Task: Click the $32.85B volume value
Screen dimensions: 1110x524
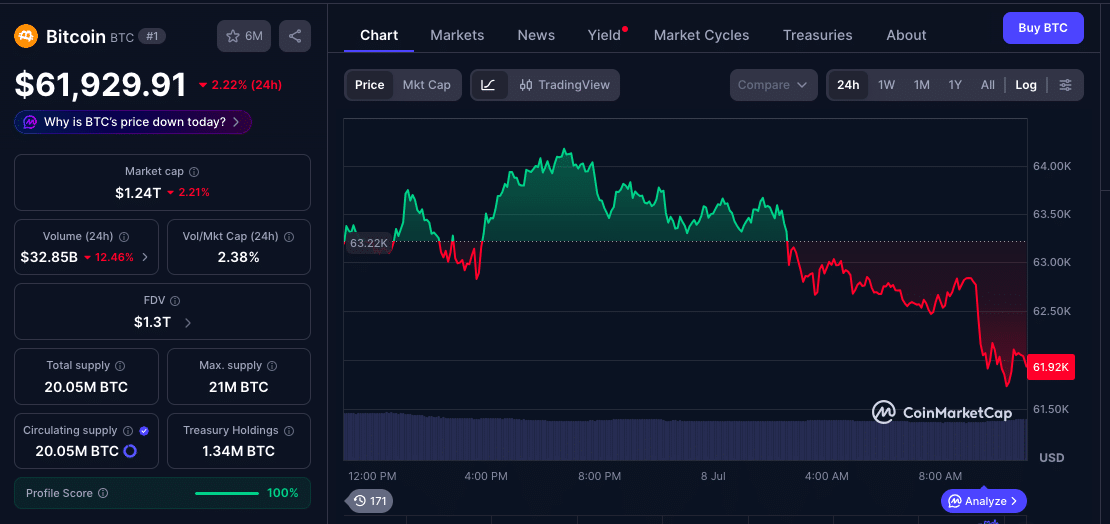Action: (49, 257)
